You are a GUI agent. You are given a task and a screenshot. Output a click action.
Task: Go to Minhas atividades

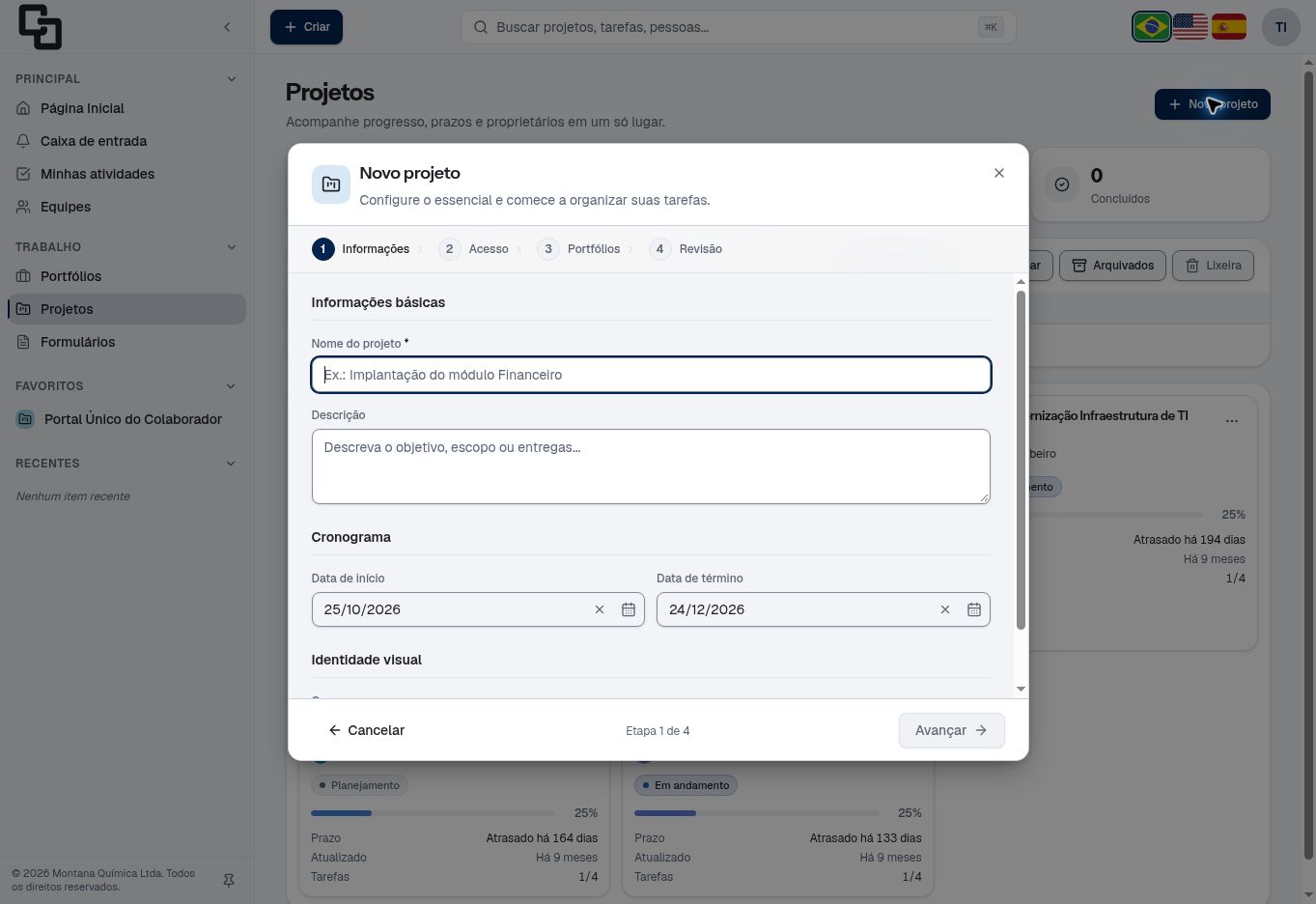click(126, 174)
